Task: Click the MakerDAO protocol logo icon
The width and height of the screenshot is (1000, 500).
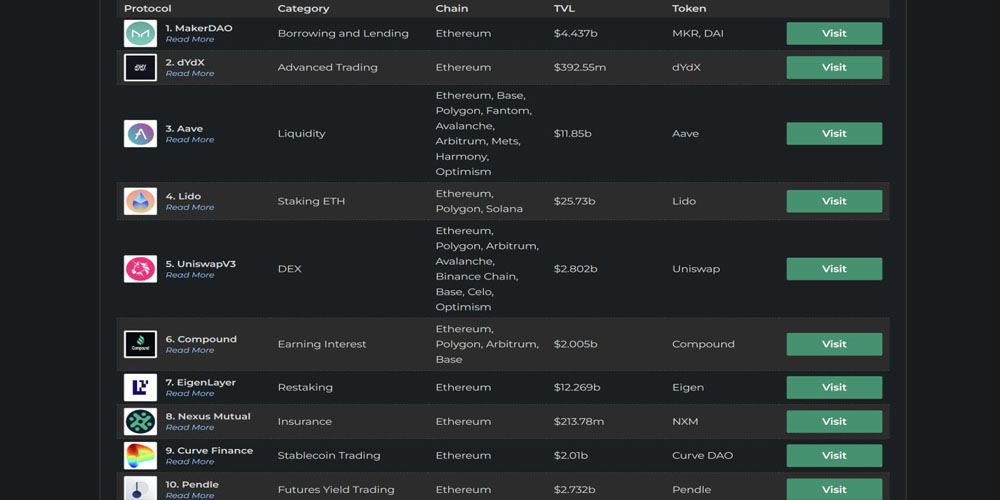Action: pyautogui.click(x=140, y=34)
